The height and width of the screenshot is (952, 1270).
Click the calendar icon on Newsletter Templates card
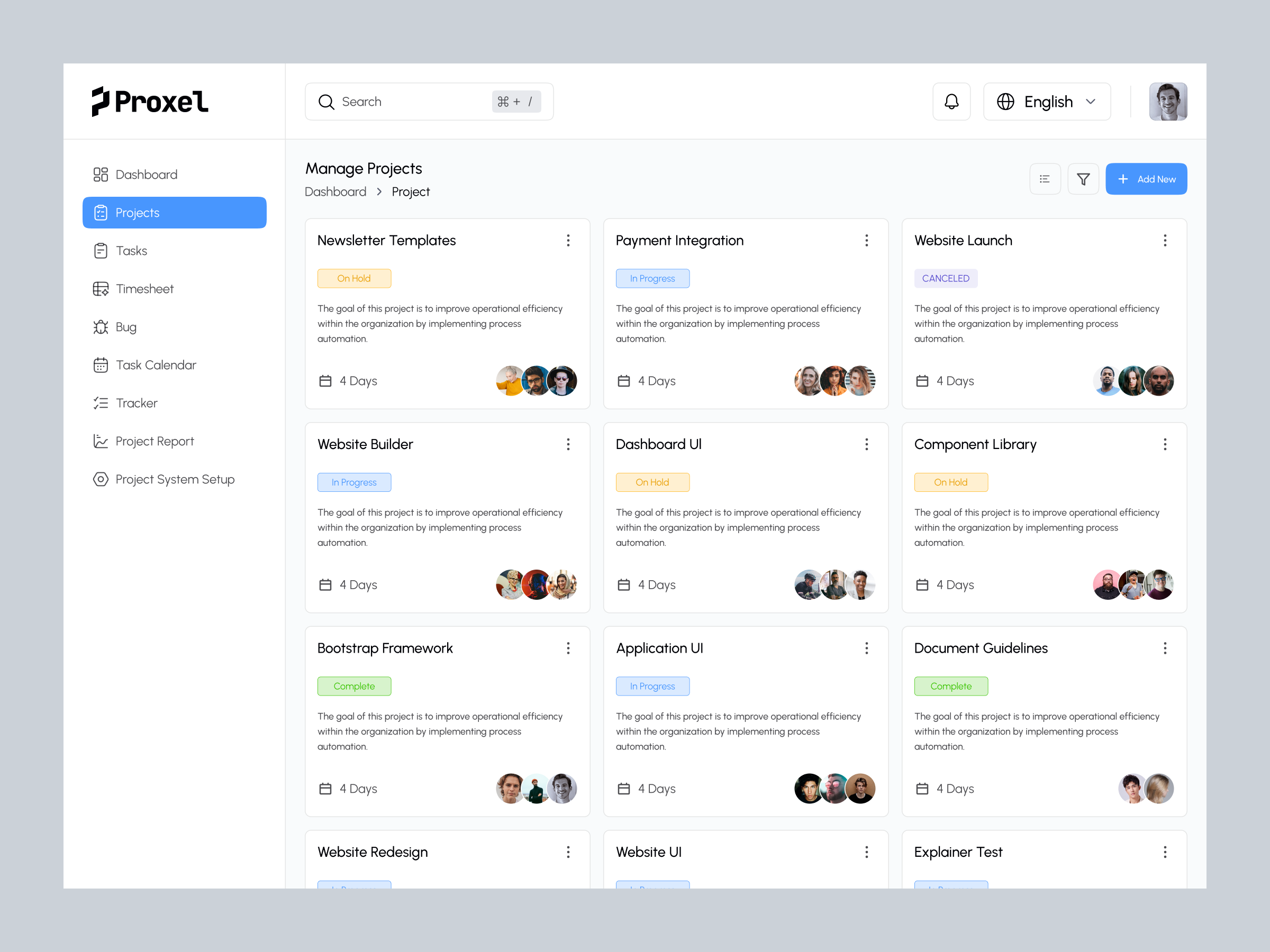coord(325,380)
